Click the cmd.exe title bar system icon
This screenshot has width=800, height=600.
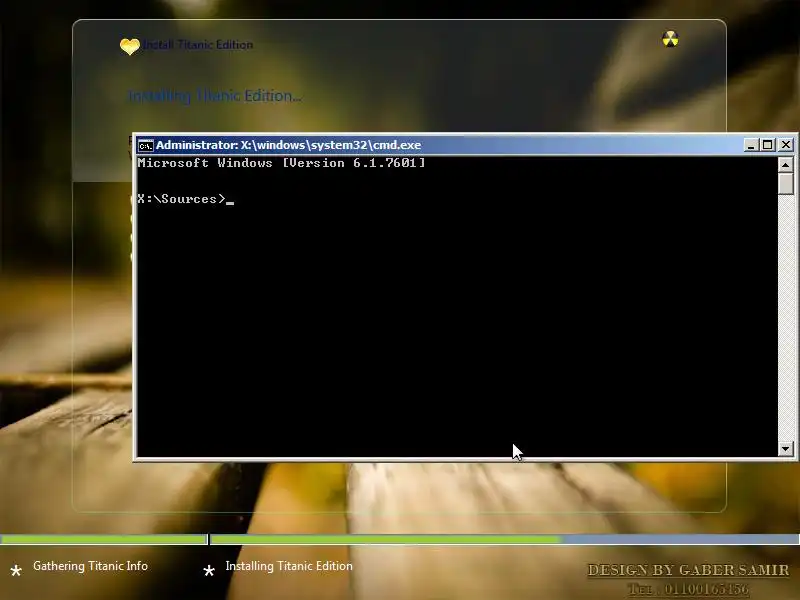(x=145, y=145)
